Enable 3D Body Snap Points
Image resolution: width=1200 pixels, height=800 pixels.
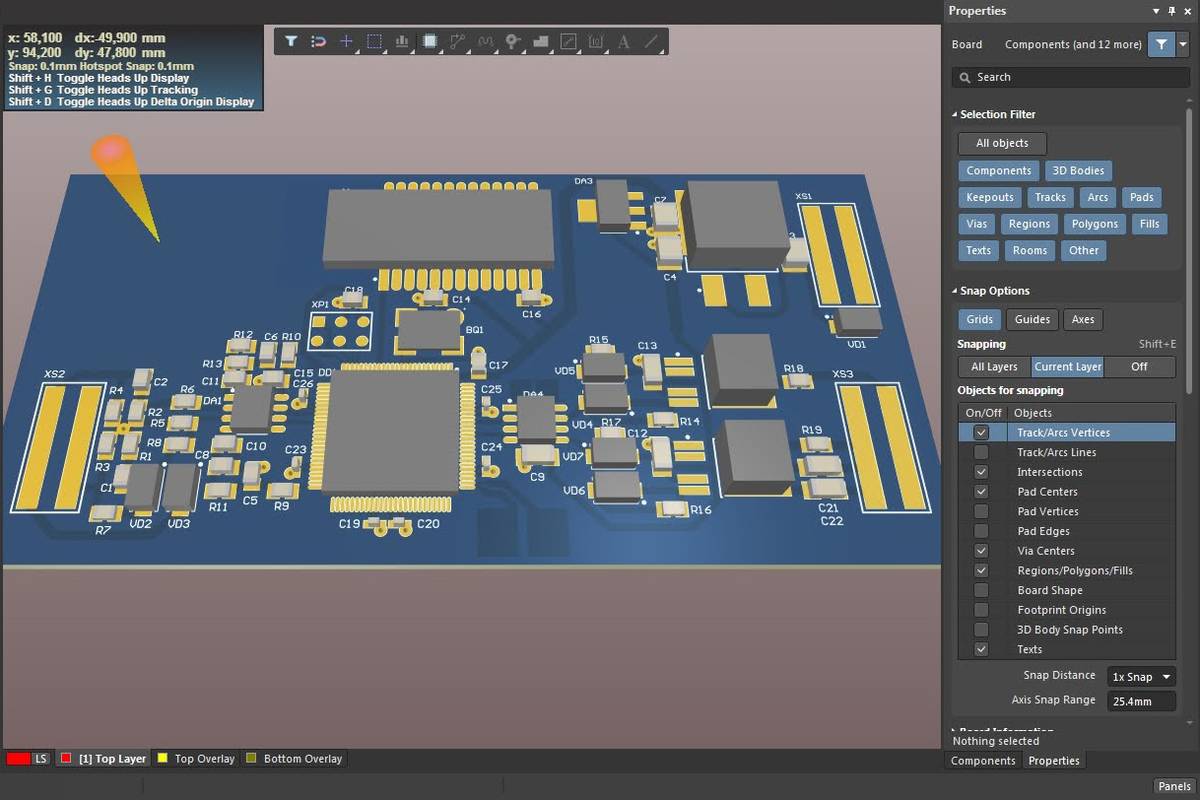point(981,630)
